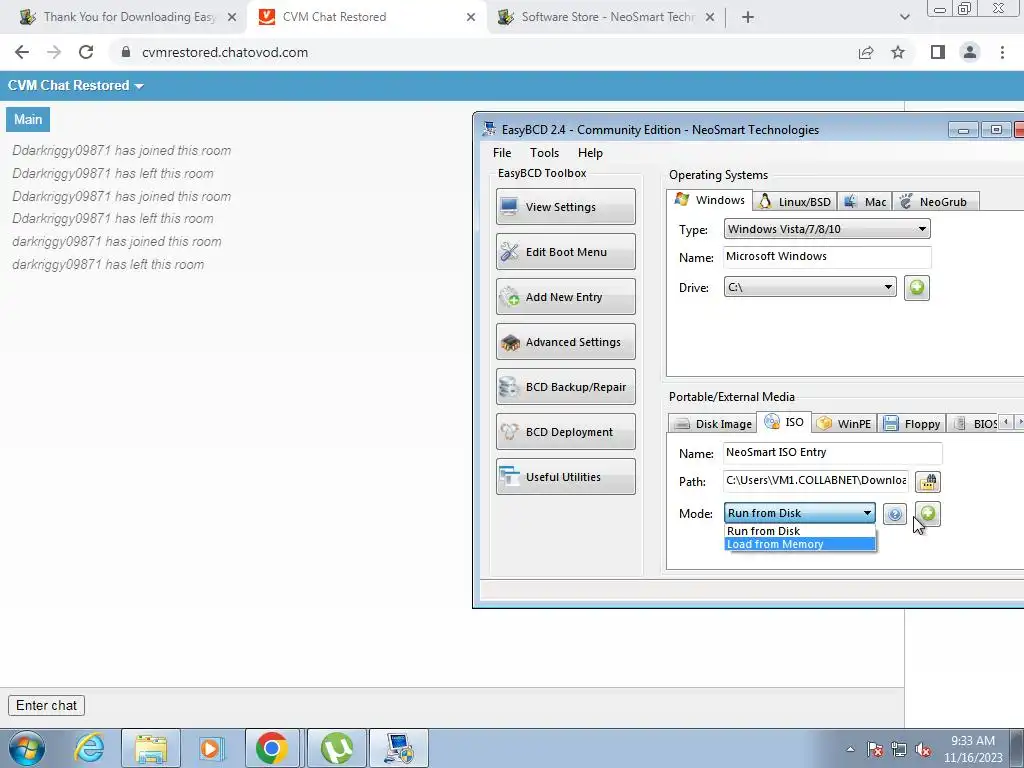
Task: Open the Add New Entry section
Action: click(566, 296)
